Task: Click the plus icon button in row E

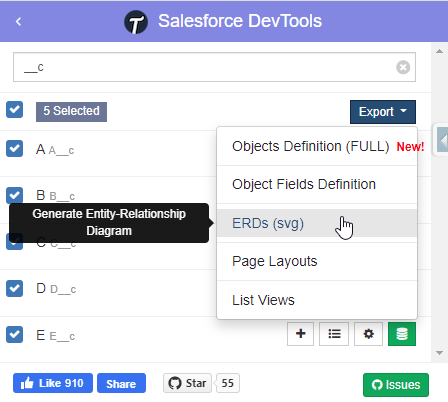Action: [300, 334]
